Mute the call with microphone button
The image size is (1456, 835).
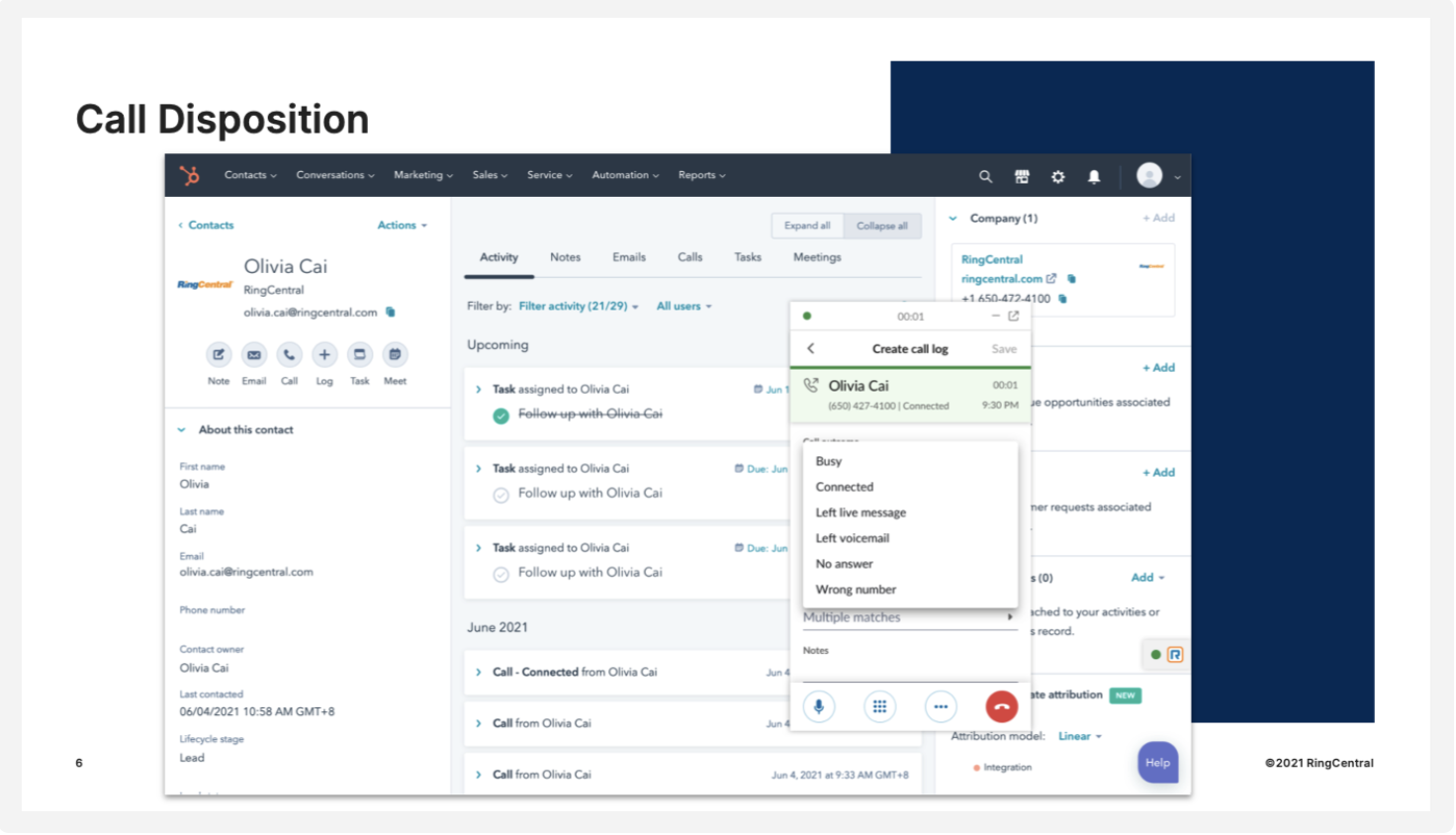click(x=819, y=706)
